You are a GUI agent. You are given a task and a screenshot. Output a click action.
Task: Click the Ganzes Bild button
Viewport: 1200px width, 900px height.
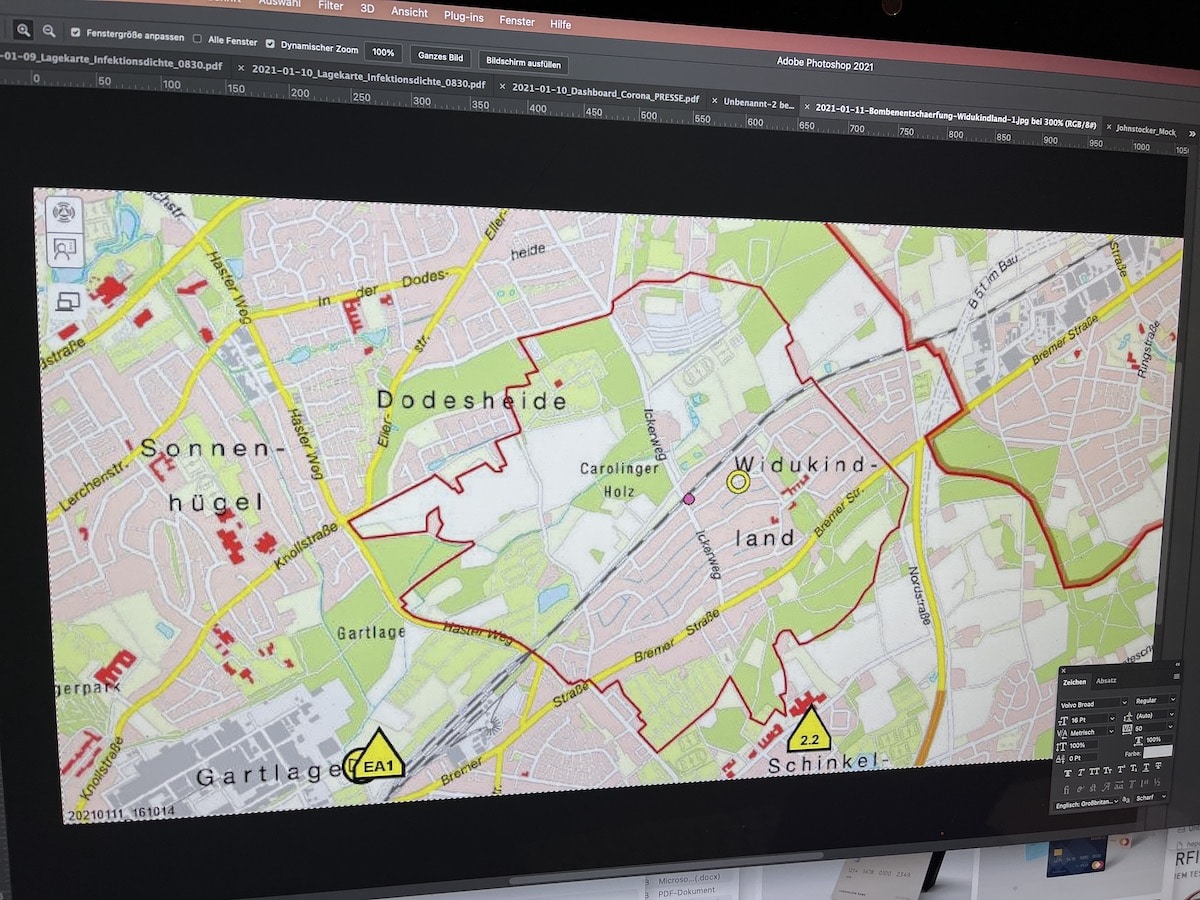(x=440, y=57)
